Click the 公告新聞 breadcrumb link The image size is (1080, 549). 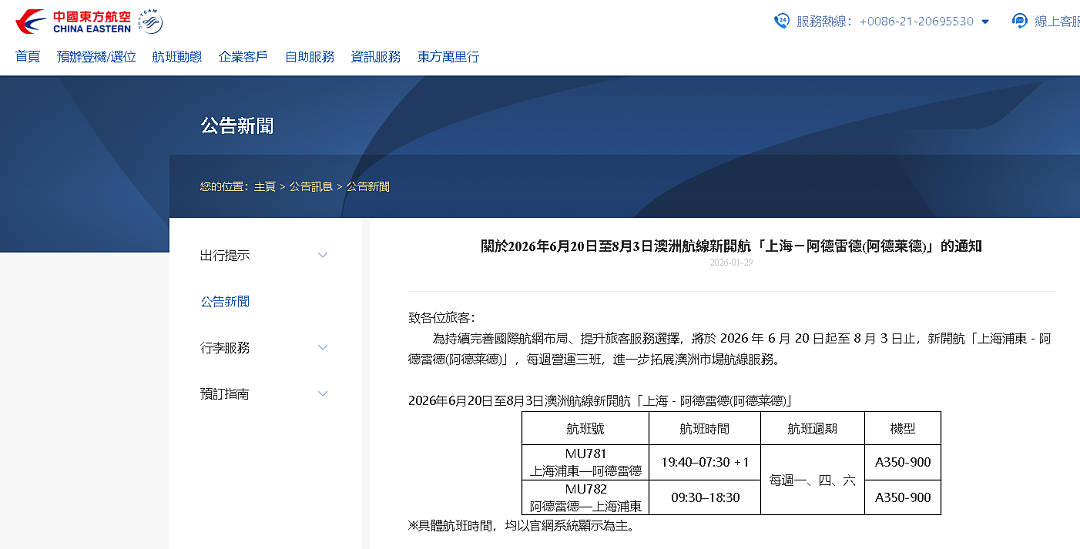tap(368, 187)
